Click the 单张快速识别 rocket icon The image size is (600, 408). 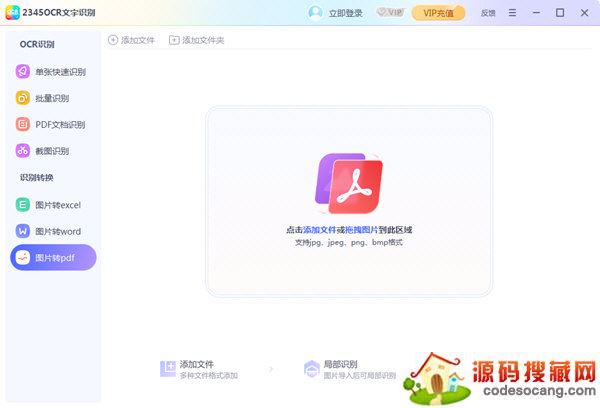tap(23, 72)
